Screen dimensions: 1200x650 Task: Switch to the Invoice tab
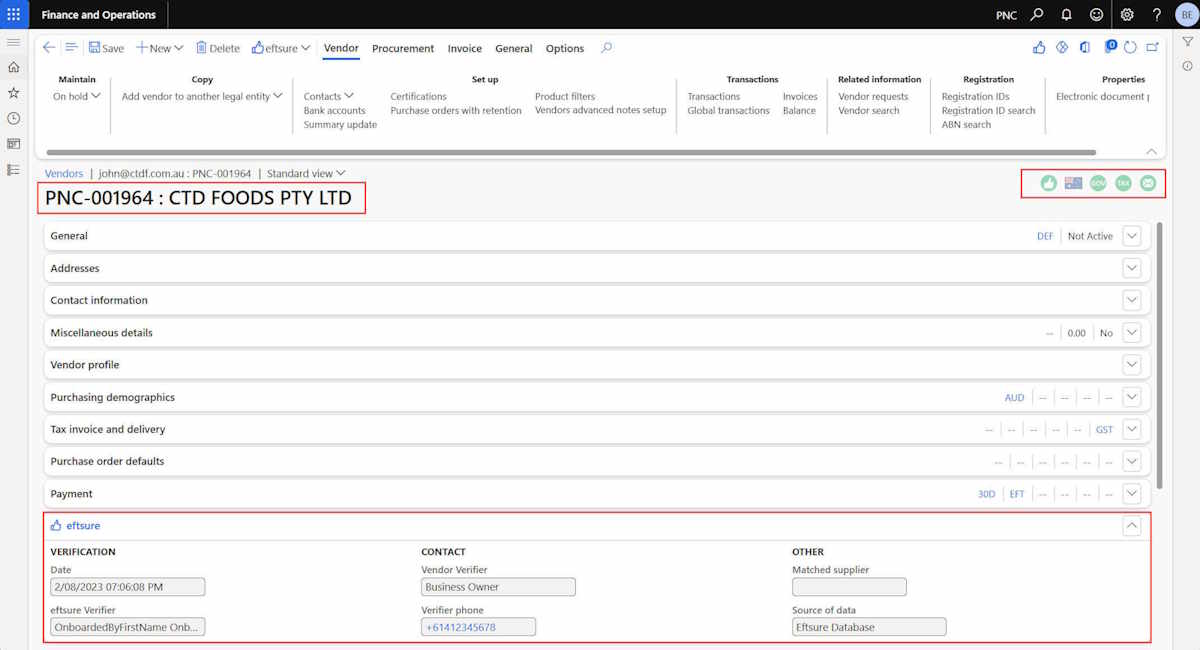click(464, 48)
